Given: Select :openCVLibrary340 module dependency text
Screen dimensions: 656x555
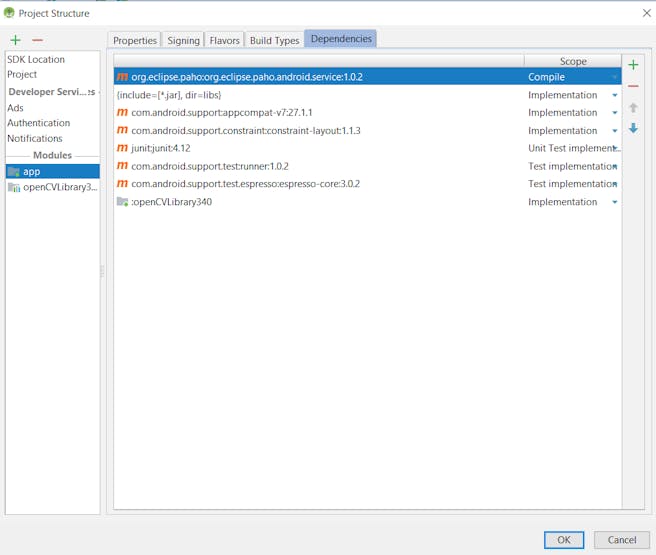Looking at the screenshot, I should click(172, 202).
